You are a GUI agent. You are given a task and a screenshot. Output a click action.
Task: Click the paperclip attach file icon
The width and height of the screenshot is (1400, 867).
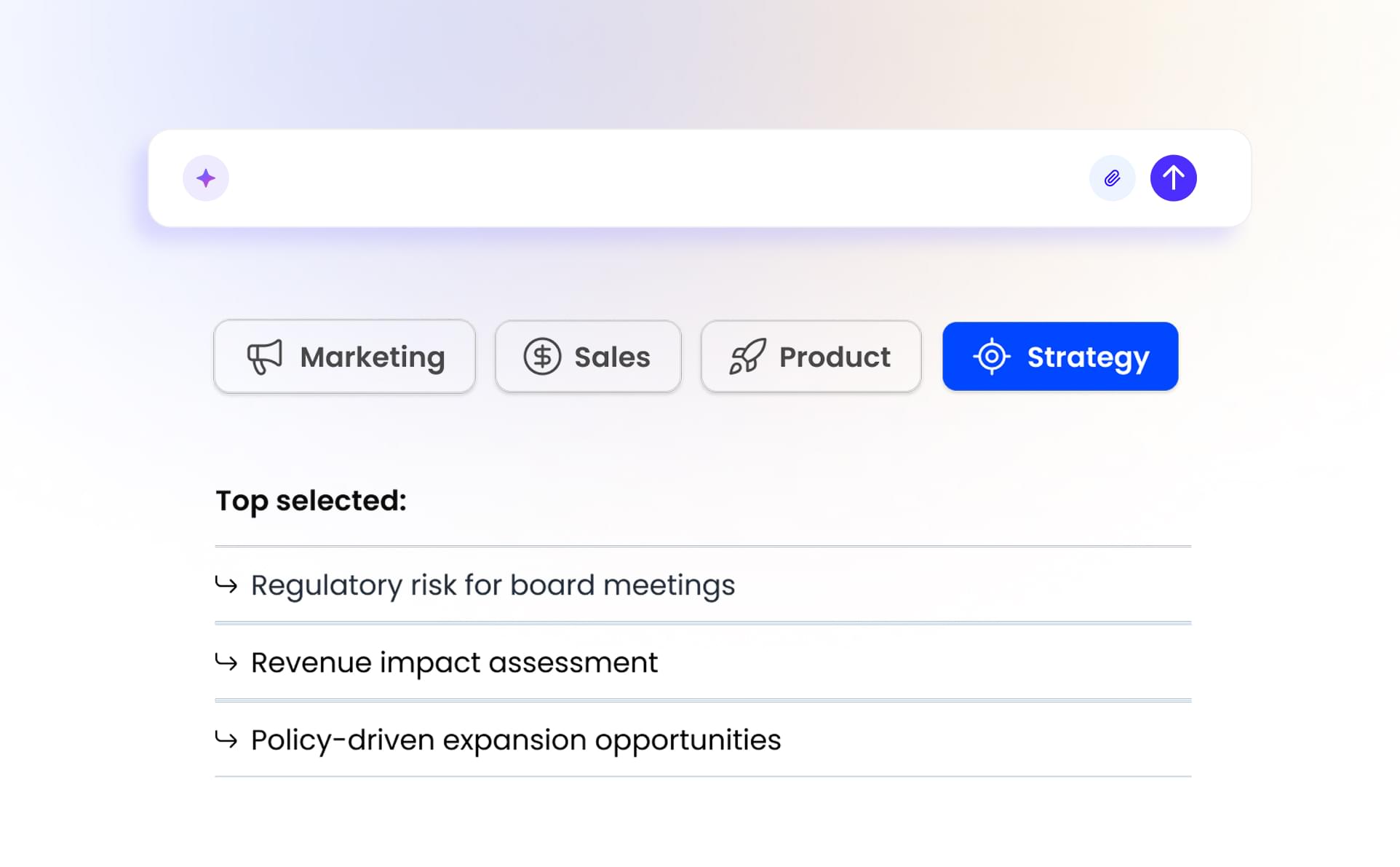tap(1112, 178)
